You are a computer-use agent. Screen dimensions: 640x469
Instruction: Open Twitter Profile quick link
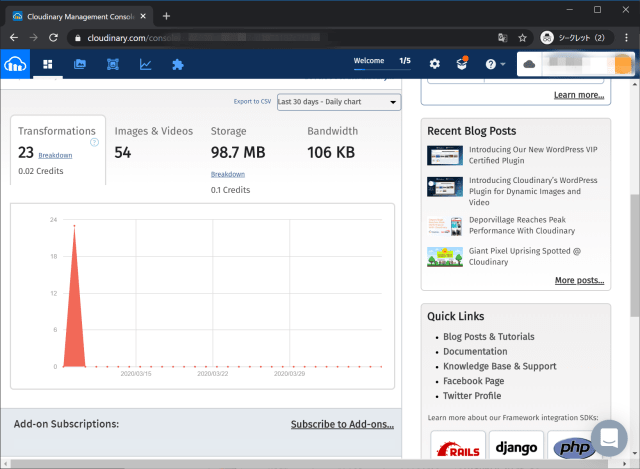472,396
